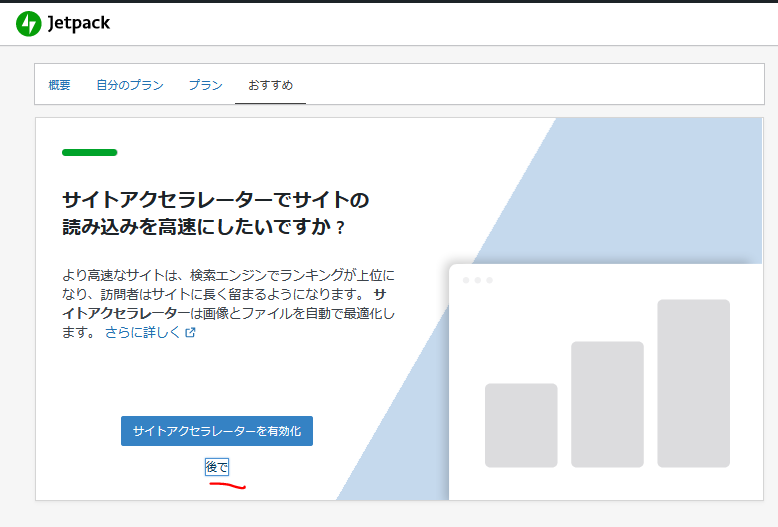Select the おすすめ tab

pos(270,85)
